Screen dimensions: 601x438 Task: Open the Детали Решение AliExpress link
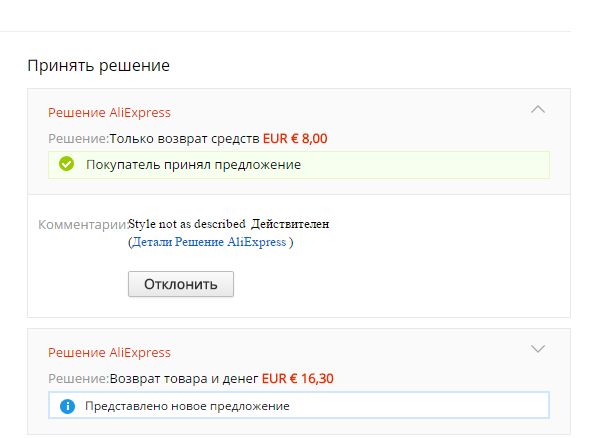209,242
